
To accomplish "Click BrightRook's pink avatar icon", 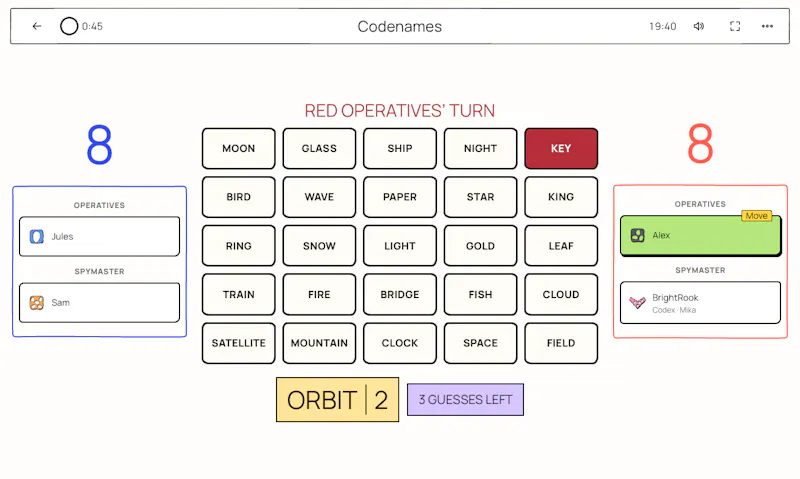I will tap(637, 302).
